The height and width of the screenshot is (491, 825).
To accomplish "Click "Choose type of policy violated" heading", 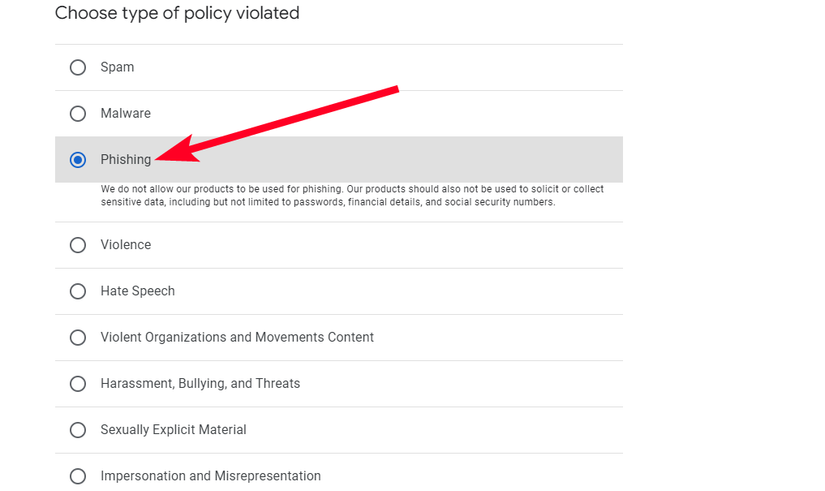I will (177, 14).
